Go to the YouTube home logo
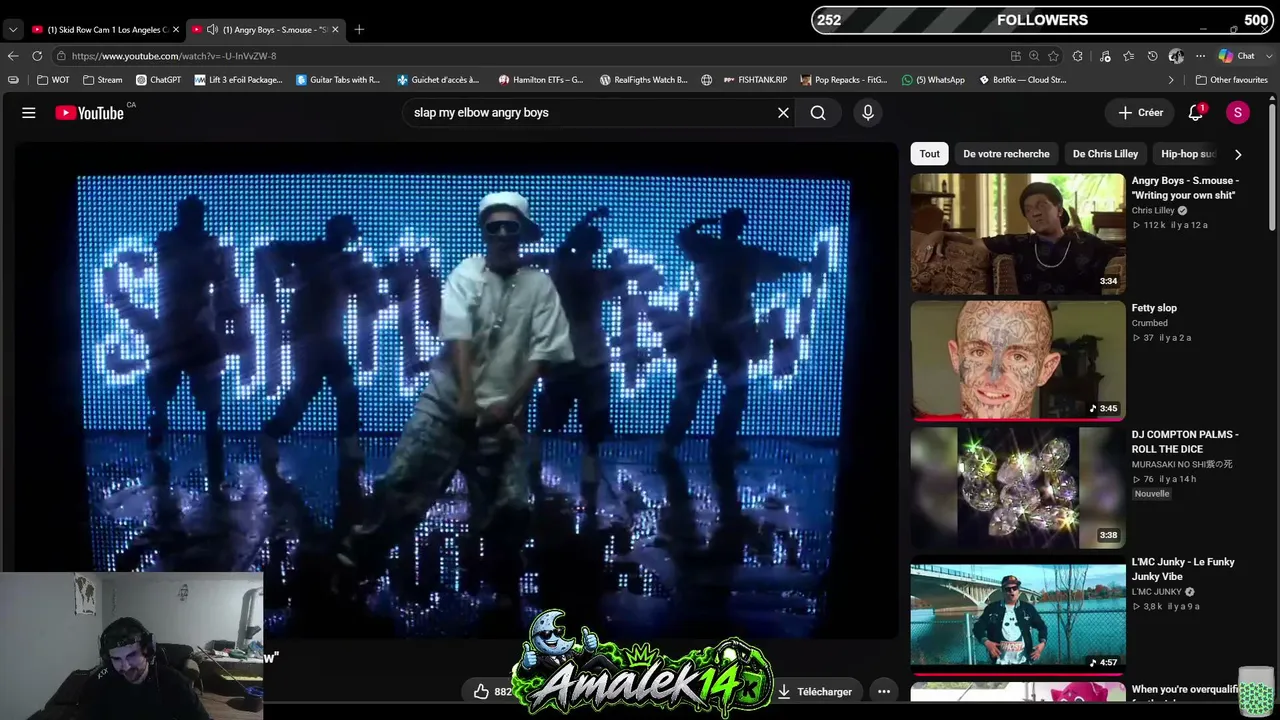 (x=90, y=113)
